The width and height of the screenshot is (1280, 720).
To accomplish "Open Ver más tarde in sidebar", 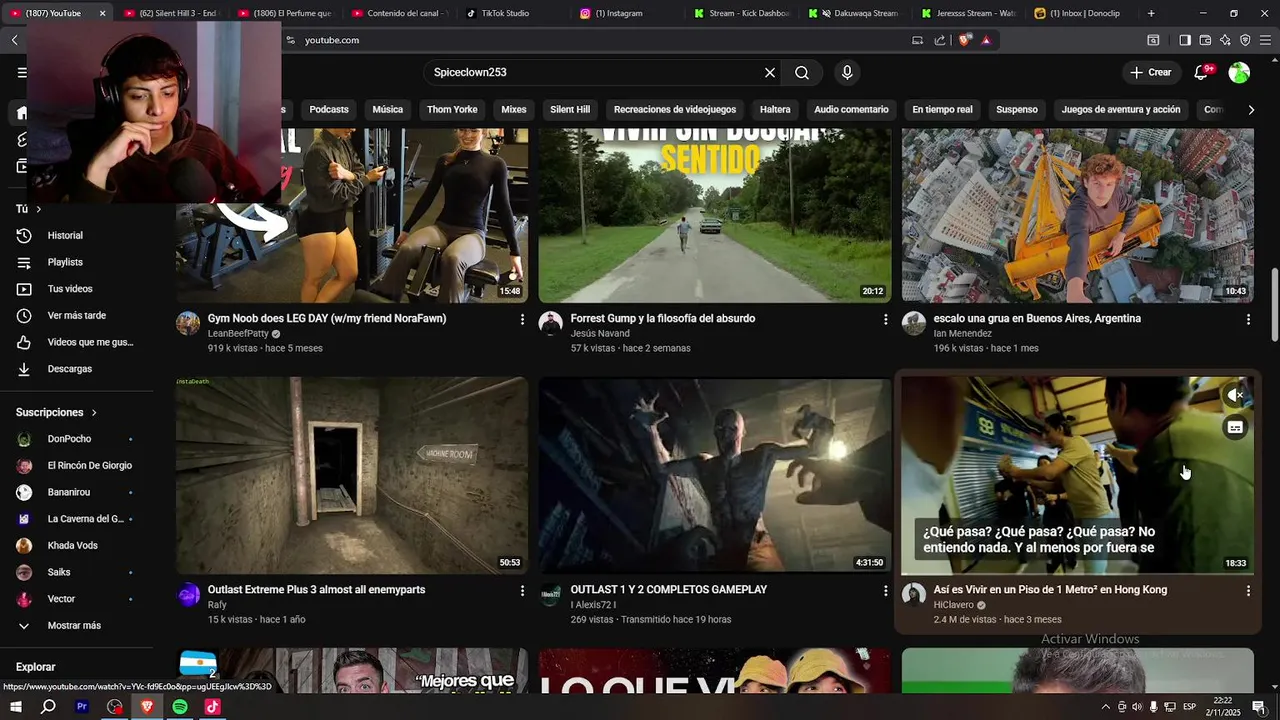I will click(75, 315).
